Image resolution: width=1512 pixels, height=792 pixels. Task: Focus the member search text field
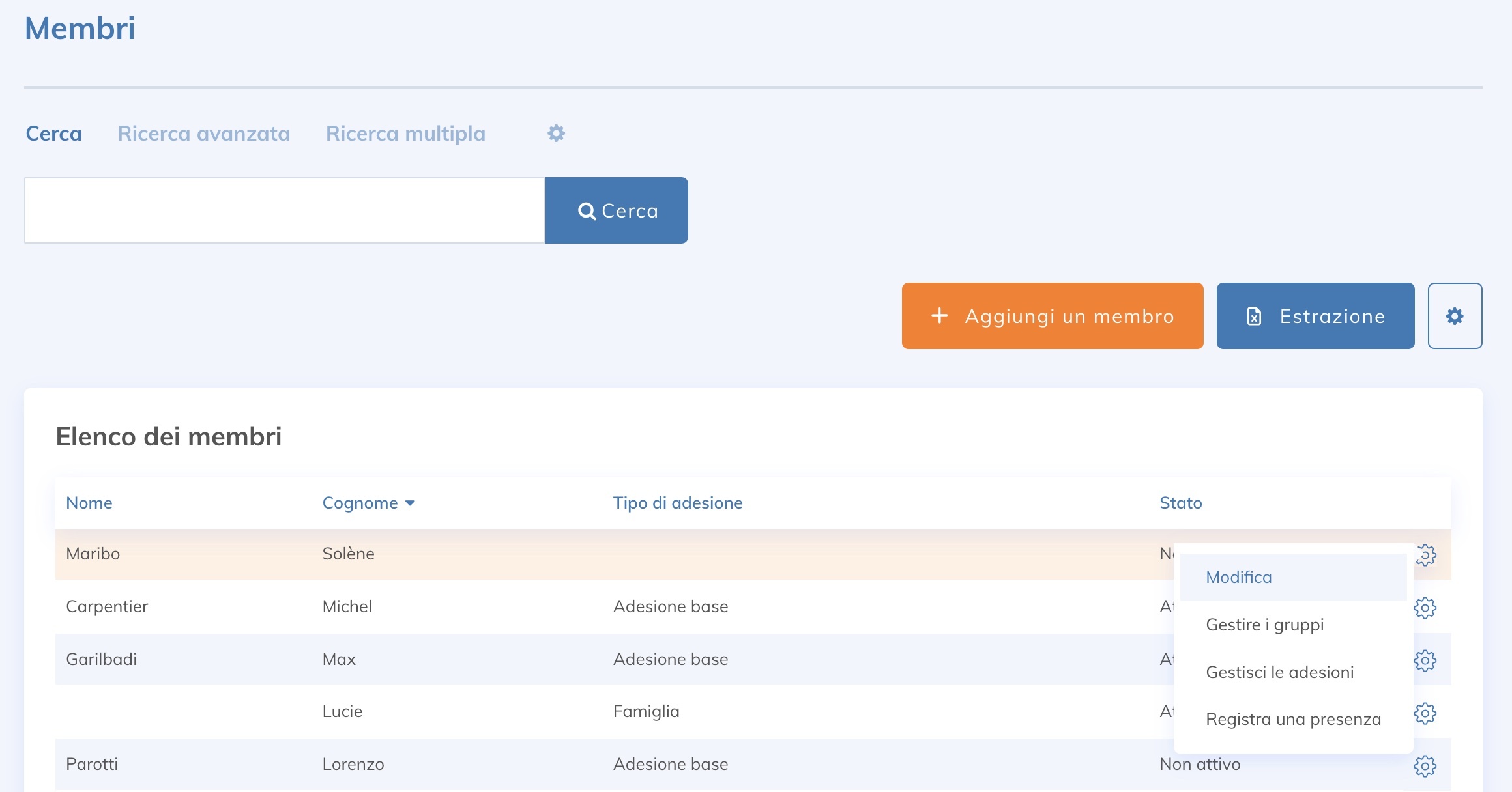[284, 210]
